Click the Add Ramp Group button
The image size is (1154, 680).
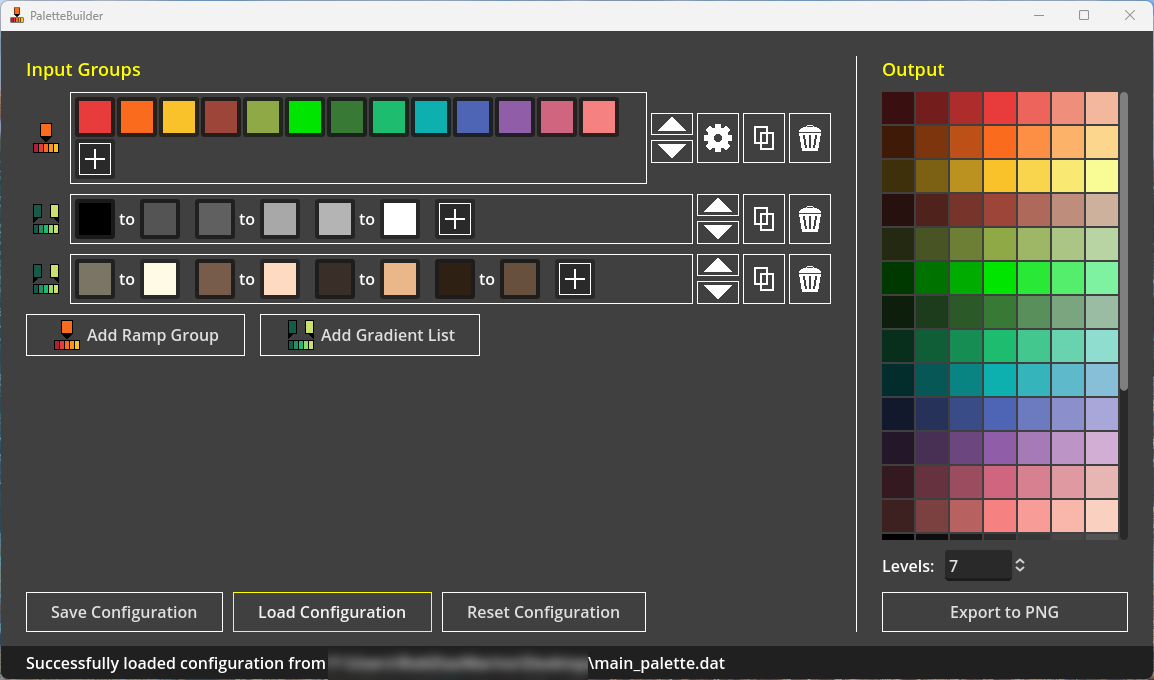click(135, 335)
